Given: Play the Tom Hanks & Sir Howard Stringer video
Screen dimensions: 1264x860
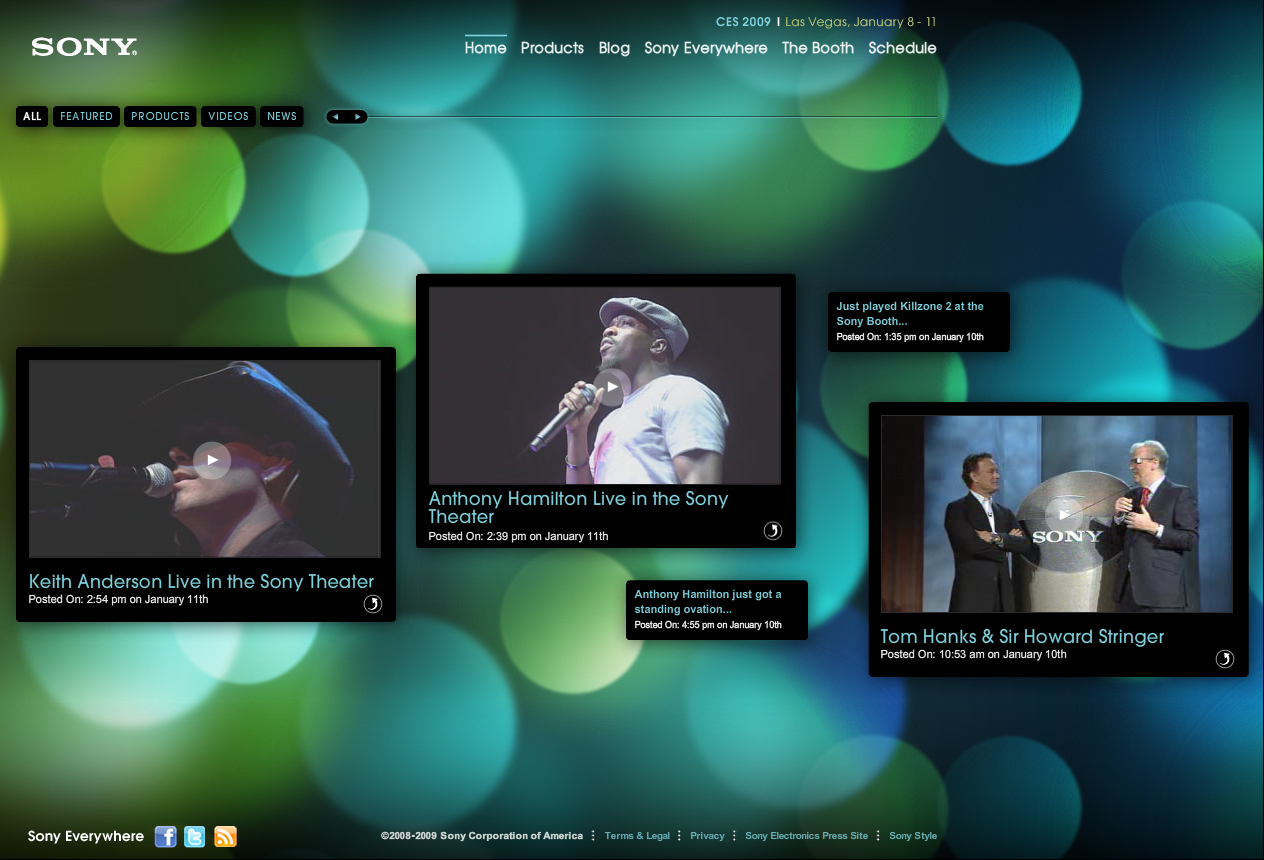Looking at the screenshot, I should click(x=1064, y=515).
